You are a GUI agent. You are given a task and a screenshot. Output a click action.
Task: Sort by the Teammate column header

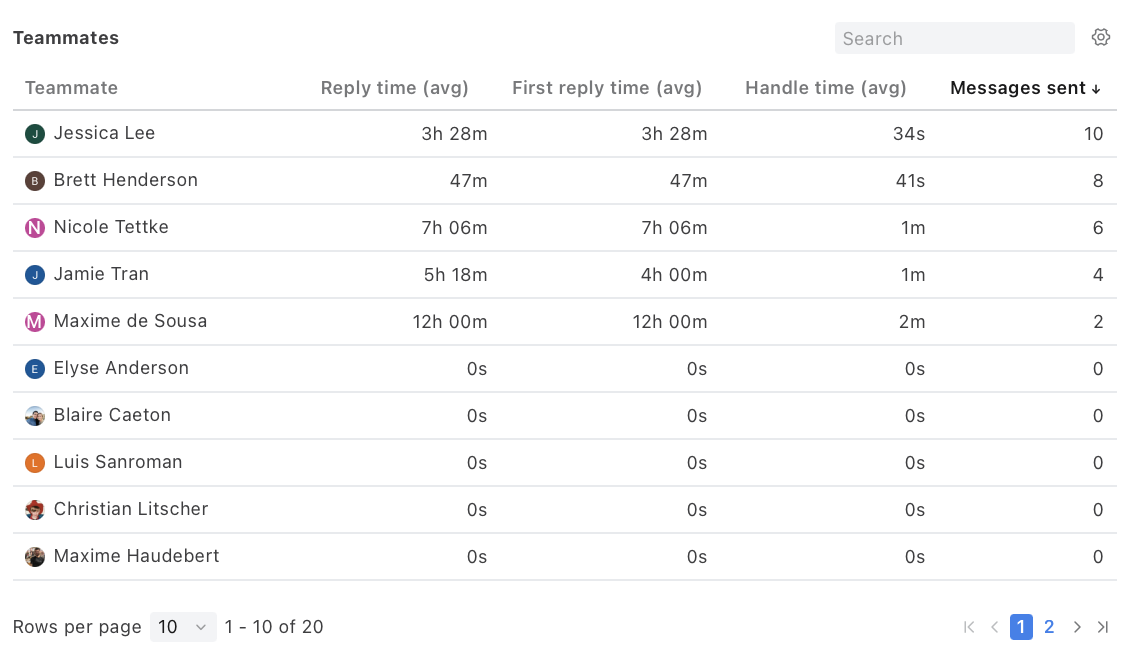pyautogui.click(x=71, y=88)
